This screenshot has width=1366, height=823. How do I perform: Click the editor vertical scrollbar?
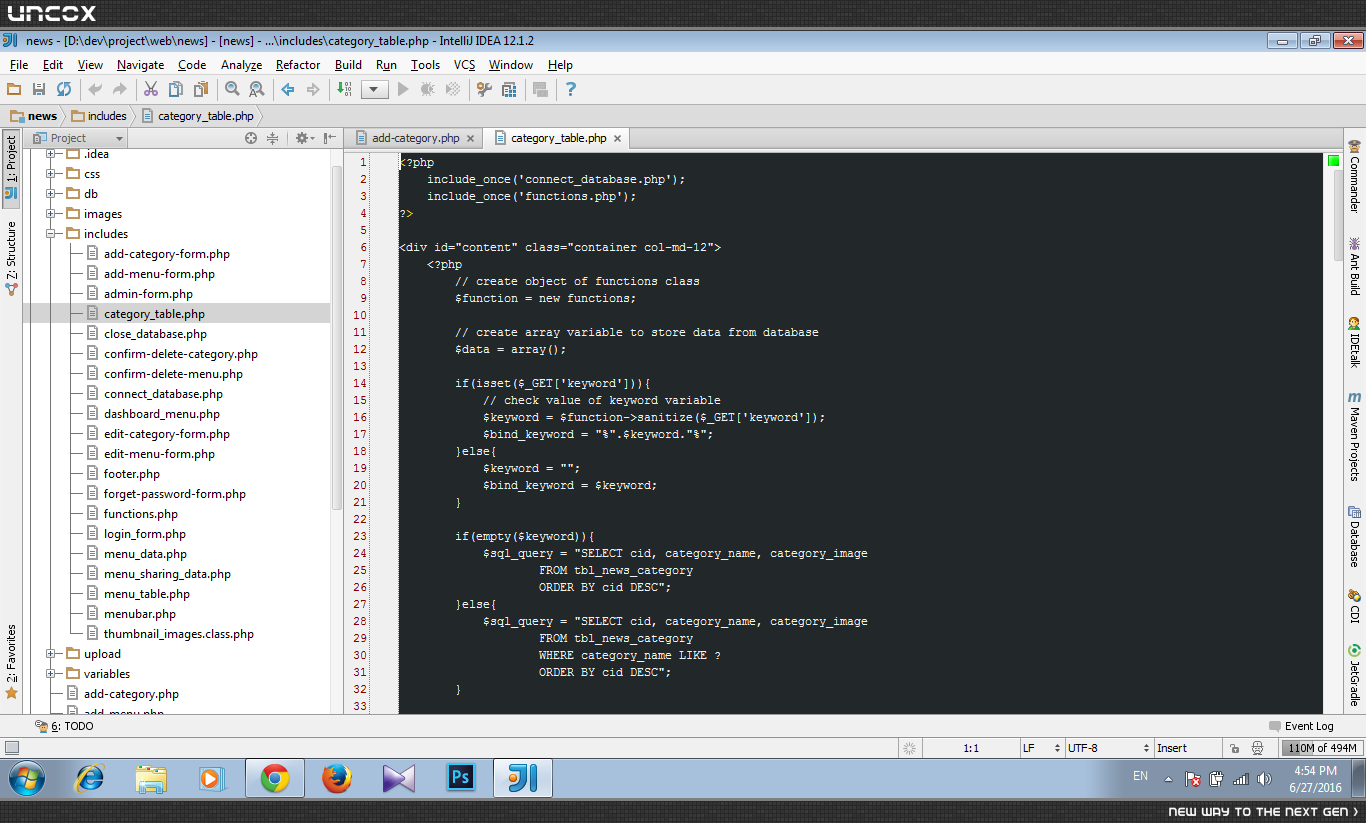click(1337, 215)
